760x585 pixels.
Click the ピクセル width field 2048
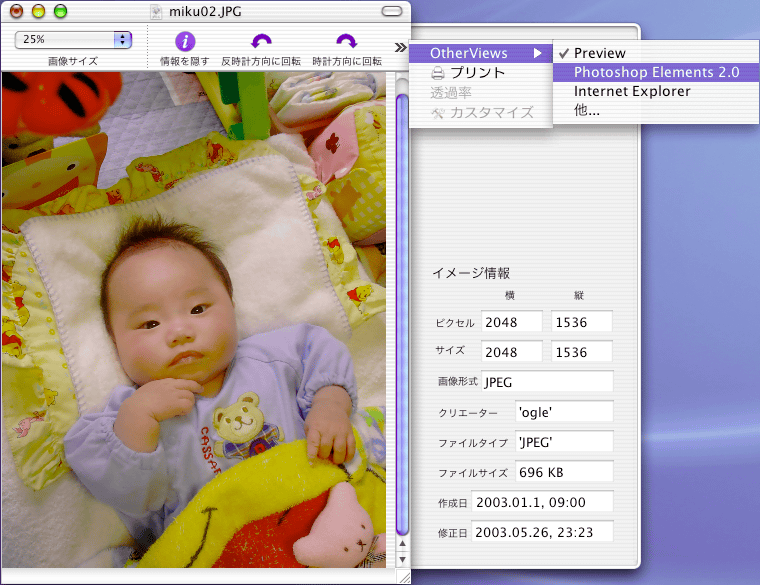coord(511,322)
